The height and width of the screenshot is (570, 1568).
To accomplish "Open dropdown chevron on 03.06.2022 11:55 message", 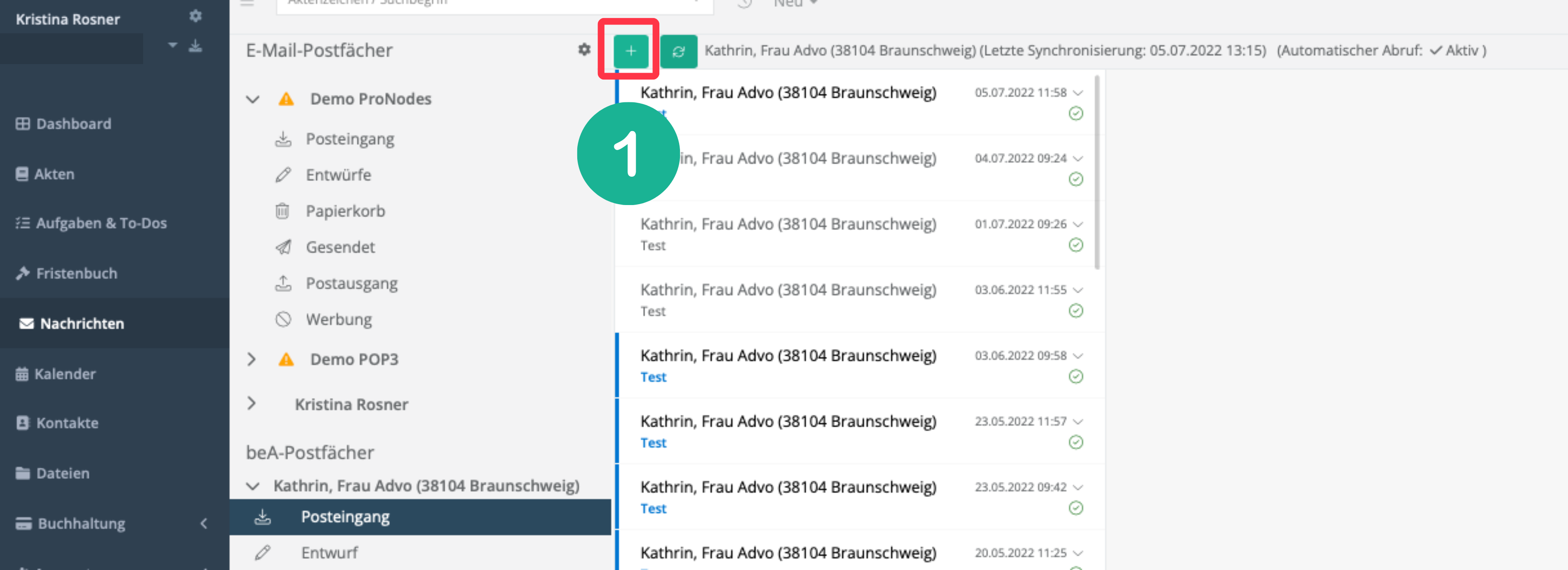I will point(1078,290).
